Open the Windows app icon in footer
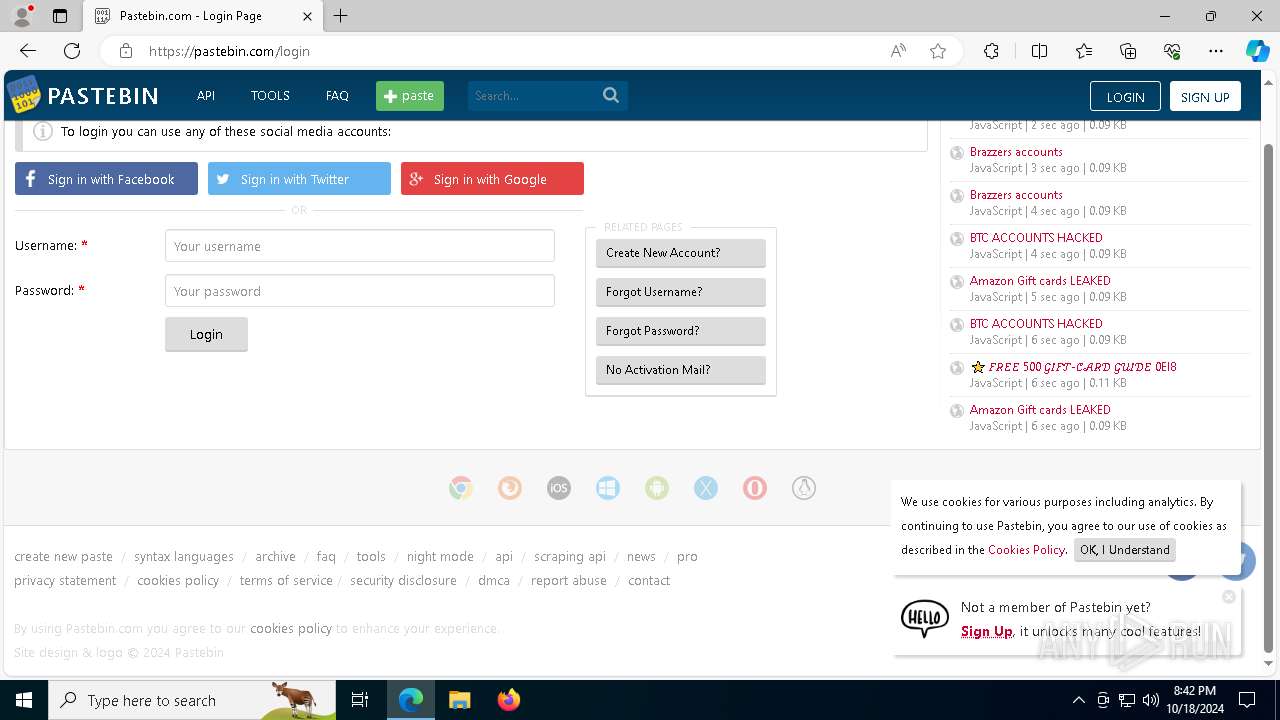The image size is (1280, 720). (608, 488)
